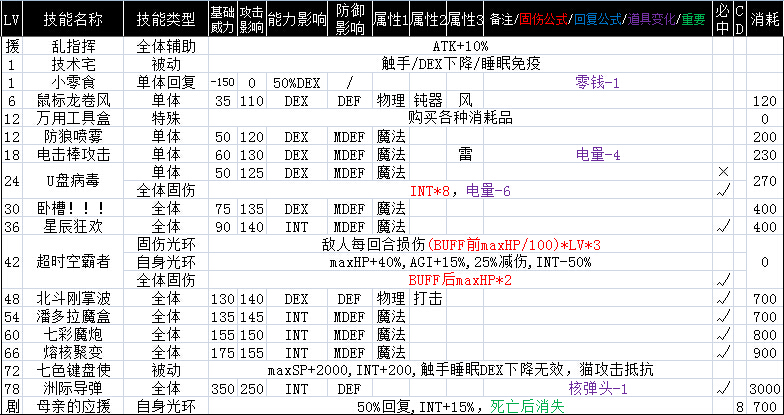Select the 电击棒攻击 skill name cell
Image resolution: width=784 pixels, height=415 pixels.
73,155
